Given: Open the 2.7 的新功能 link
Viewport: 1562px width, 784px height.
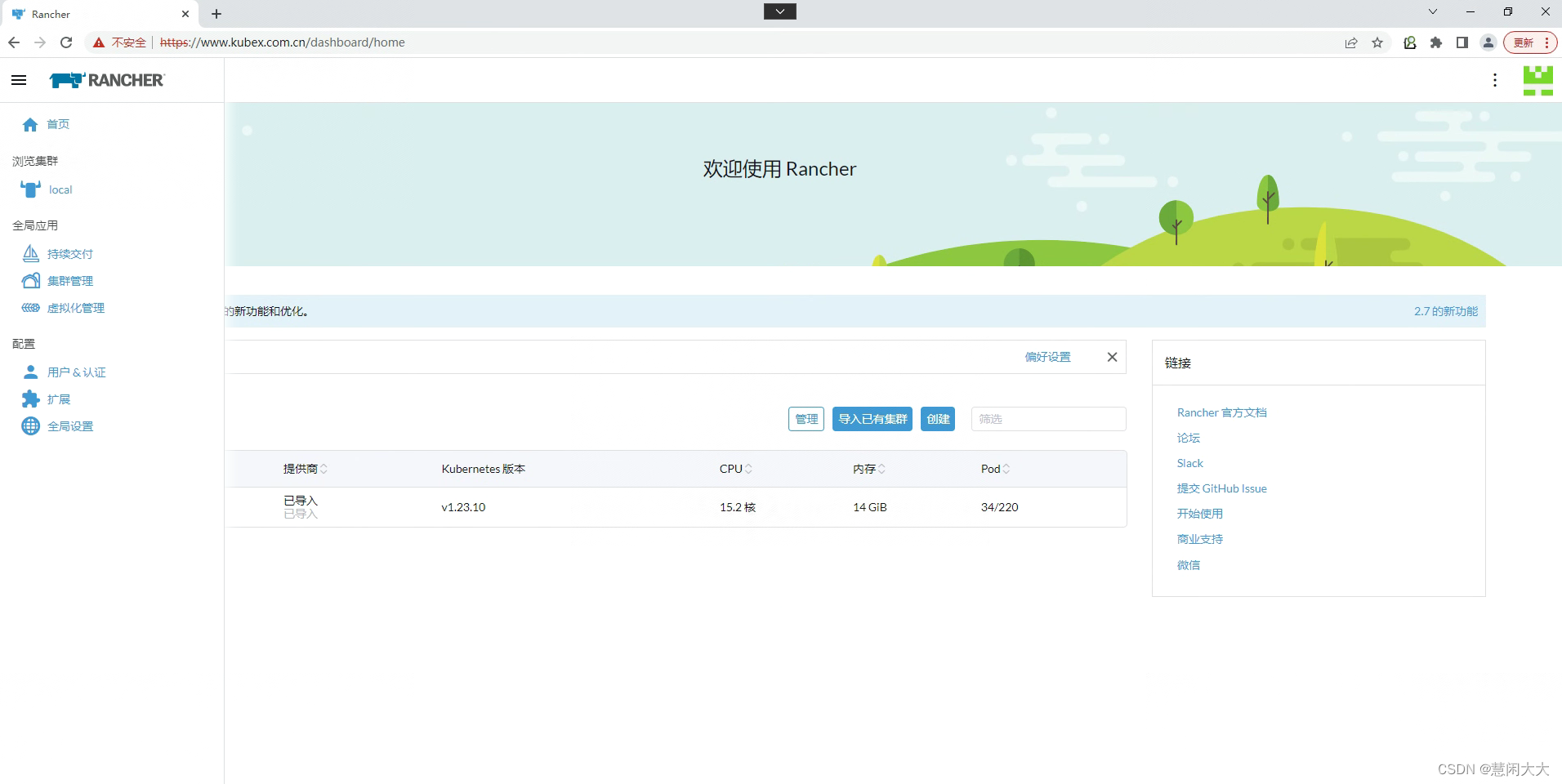Looking at the screenshot, I should click(x=1446, y=311).
